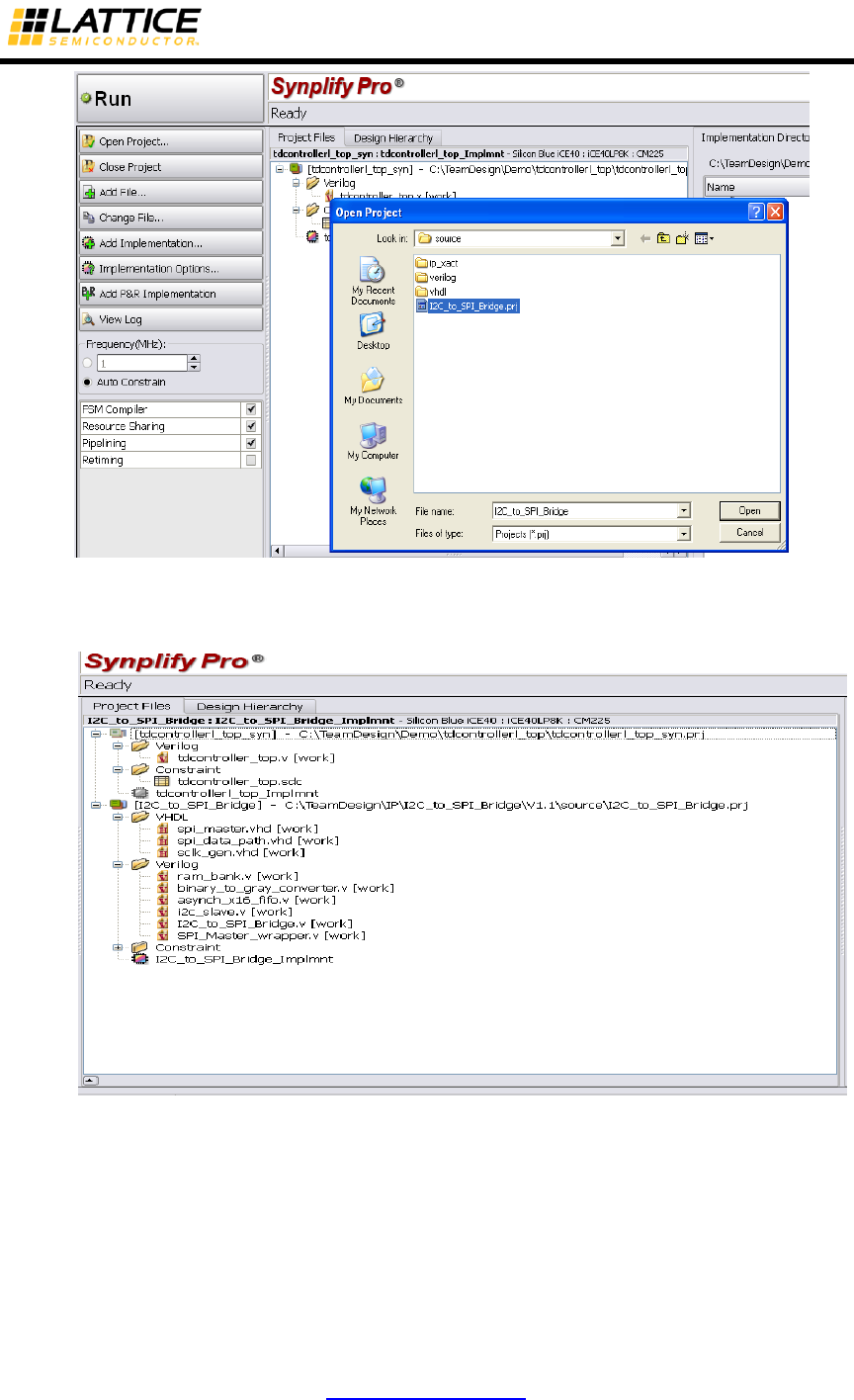Open the File name dropdown arrow

click(x=683, y=510)
